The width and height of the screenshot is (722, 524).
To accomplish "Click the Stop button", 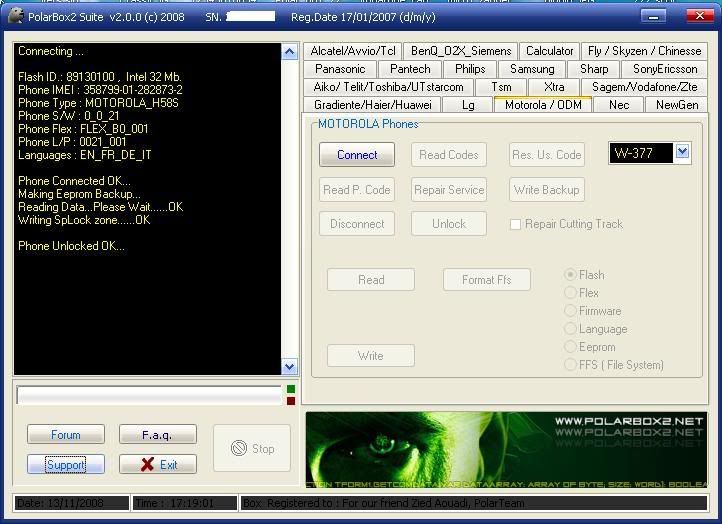I will tap(252, 448).
